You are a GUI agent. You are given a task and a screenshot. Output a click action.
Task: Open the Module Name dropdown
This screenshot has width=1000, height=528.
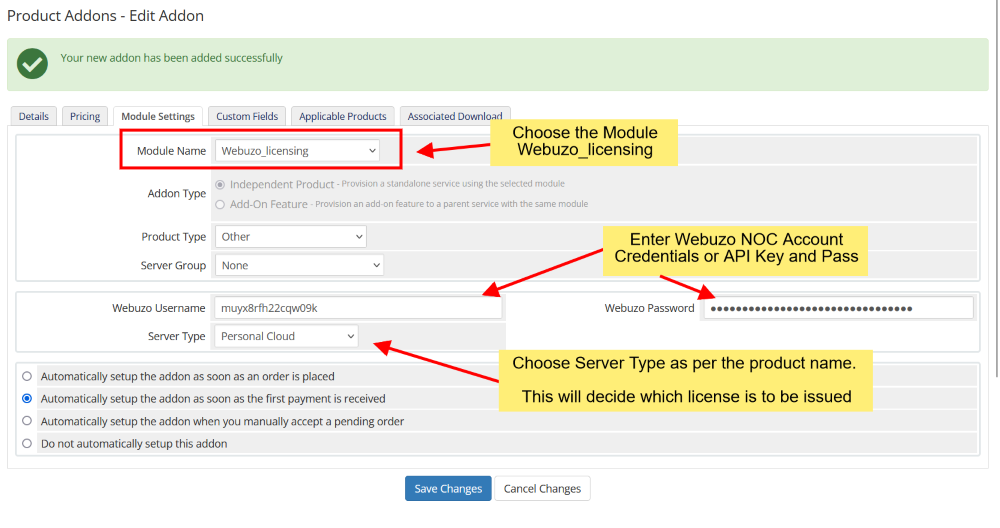(297, 151)
